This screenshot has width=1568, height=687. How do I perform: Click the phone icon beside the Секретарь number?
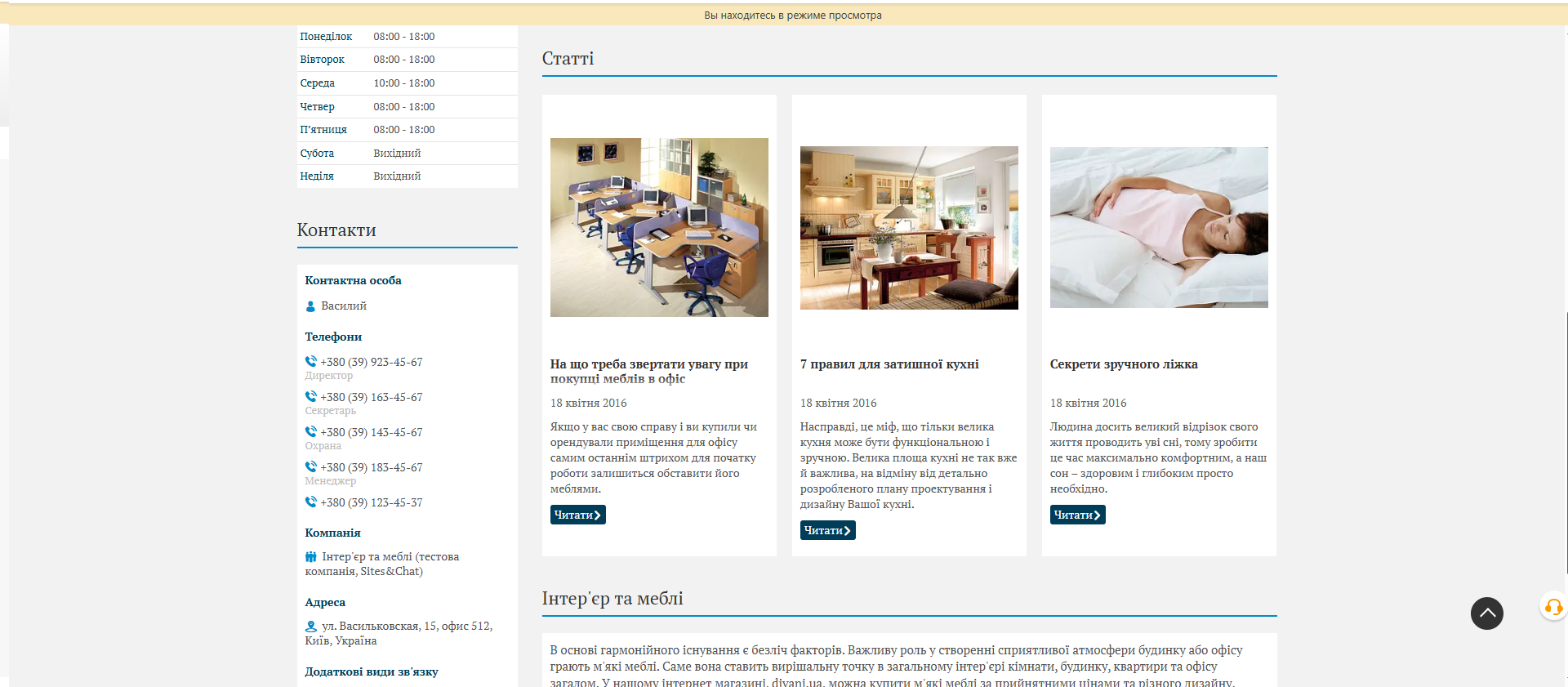(310, 396)
